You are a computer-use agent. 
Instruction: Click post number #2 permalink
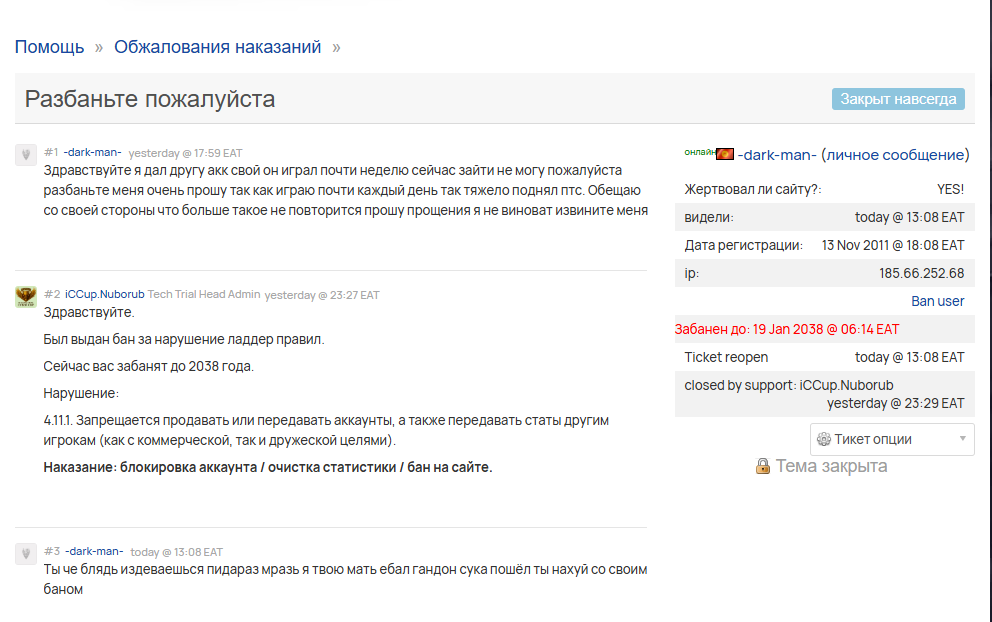click(x=52, y=294)
